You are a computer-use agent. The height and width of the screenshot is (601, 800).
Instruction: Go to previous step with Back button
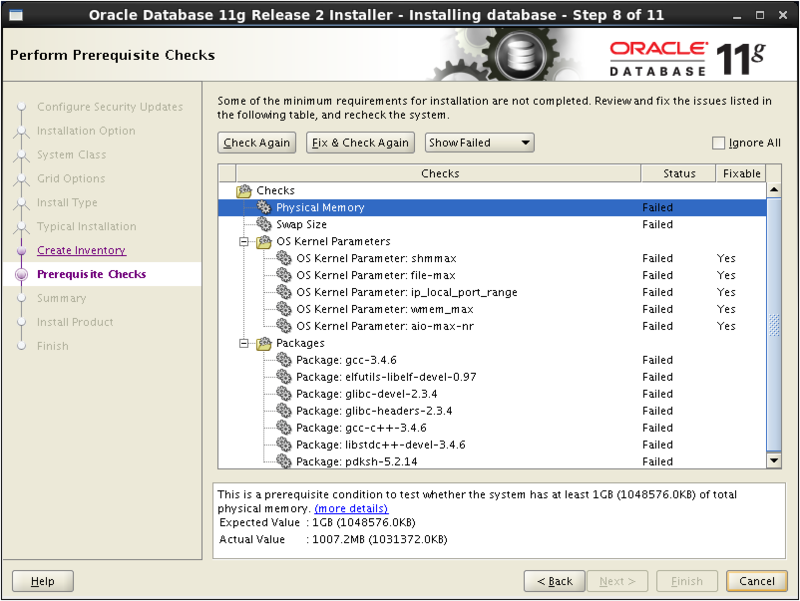(x=555, y=581)
